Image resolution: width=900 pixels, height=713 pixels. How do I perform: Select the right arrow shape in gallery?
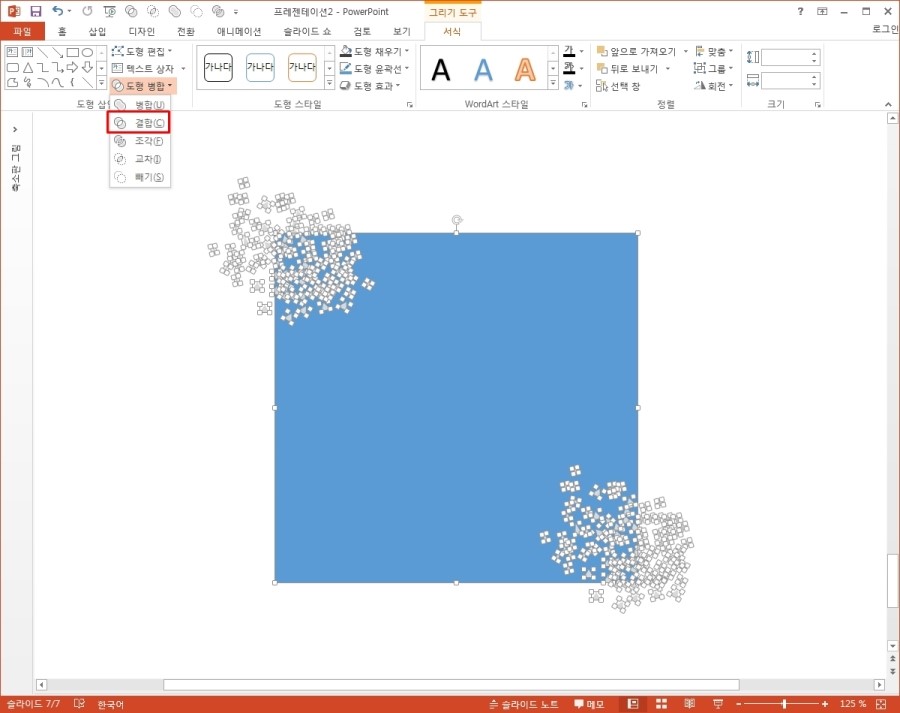click(x=72, y=68)
